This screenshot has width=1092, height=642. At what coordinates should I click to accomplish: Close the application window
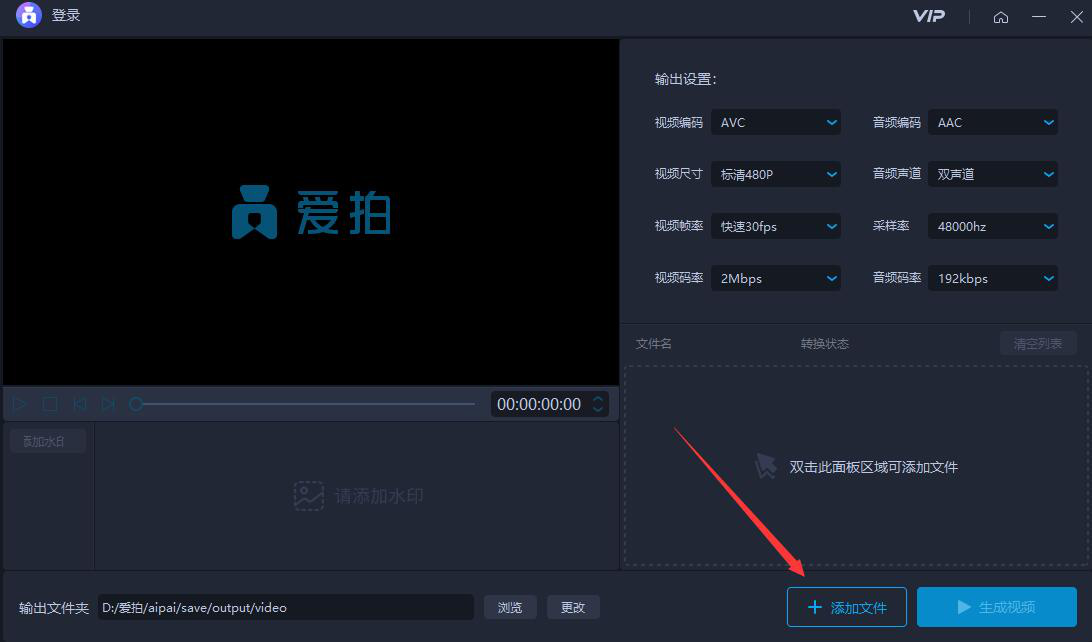pyautogui.click(x=1077, y=17)
